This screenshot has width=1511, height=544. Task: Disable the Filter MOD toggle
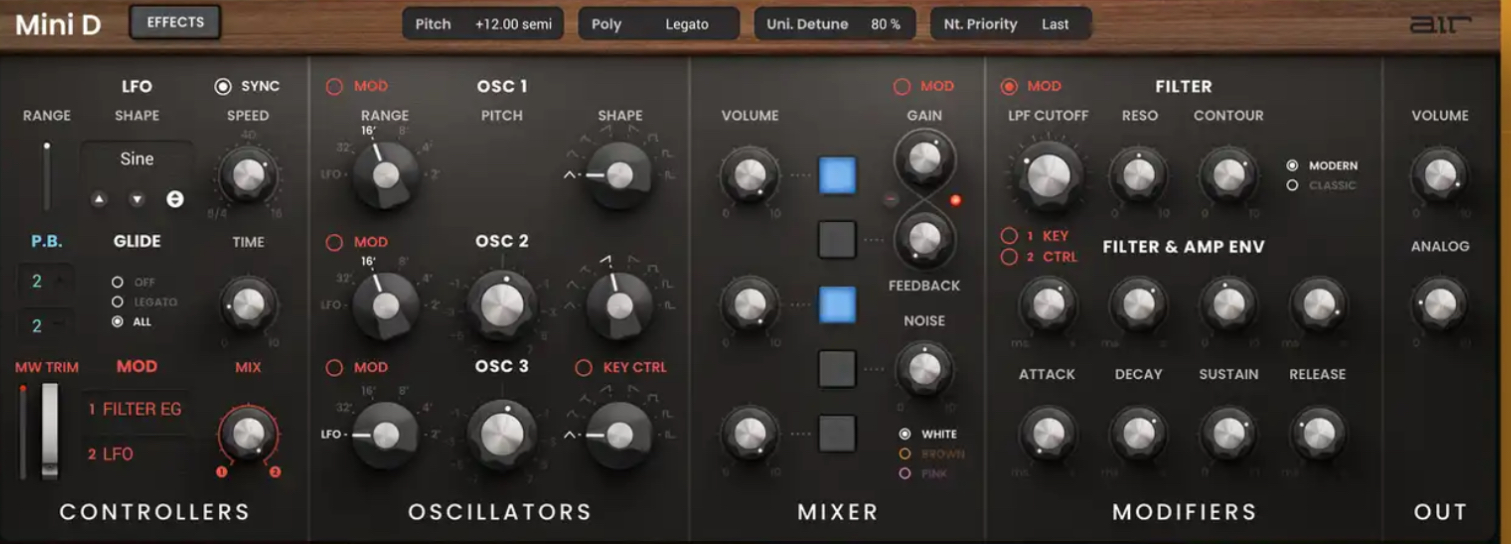click(1009, 87)
